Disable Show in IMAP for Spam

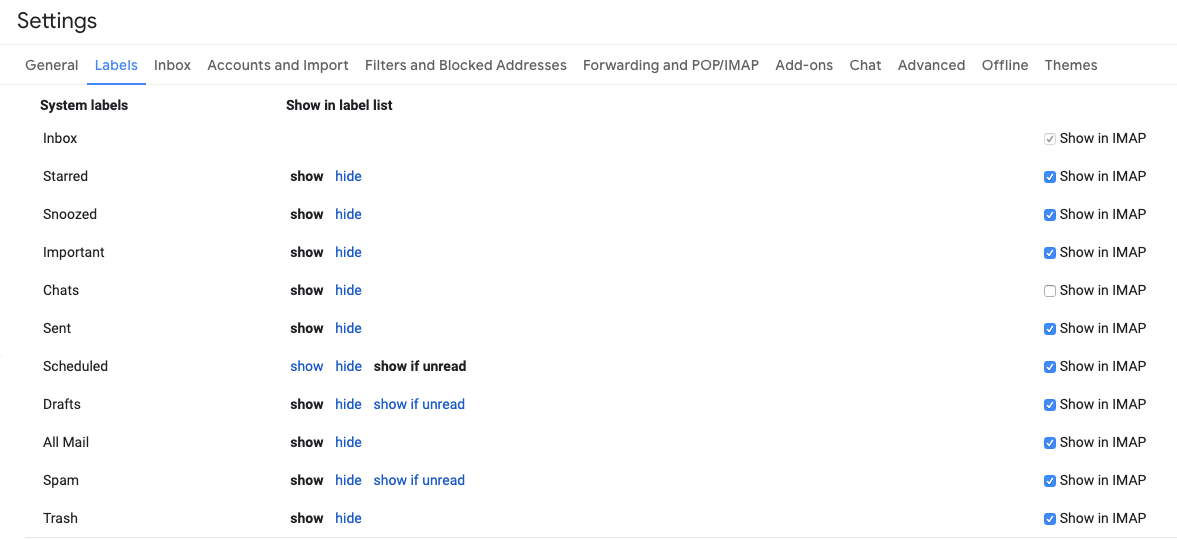1050,481
